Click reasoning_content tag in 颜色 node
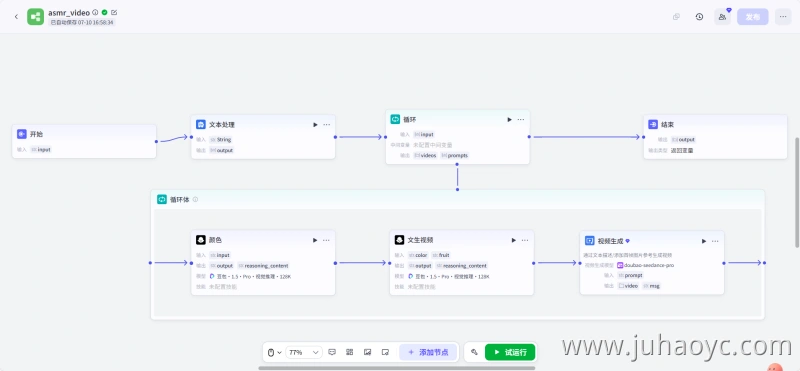This screenshot has height=371, width=800. pyautogui.click(x=263, y=266)
